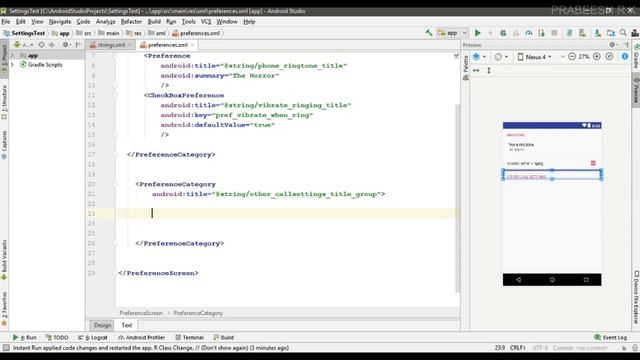
Task: Click the Debug app bug icon
Action: click(x=503, y=33)
